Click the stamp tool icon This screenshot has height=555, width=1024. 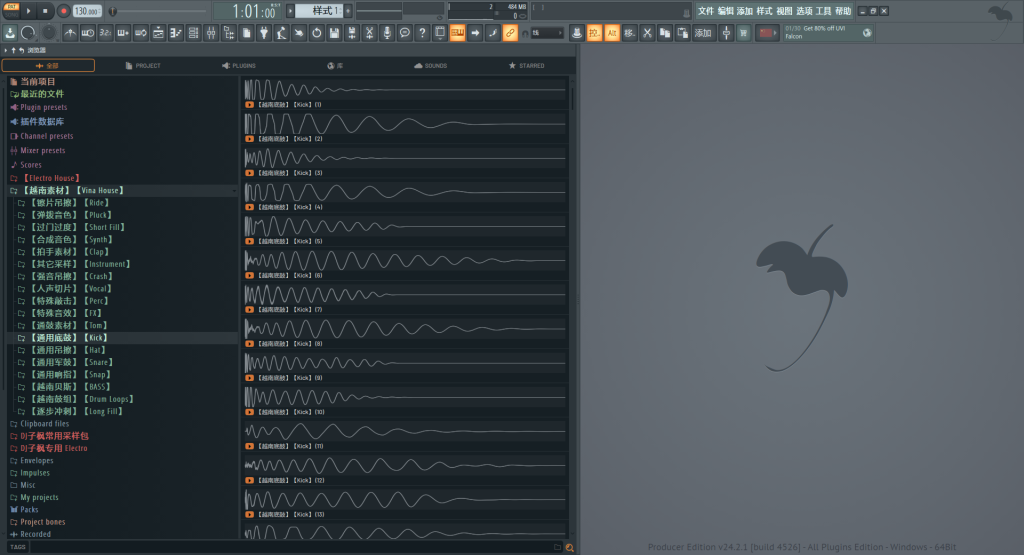(x=577, y=33)
